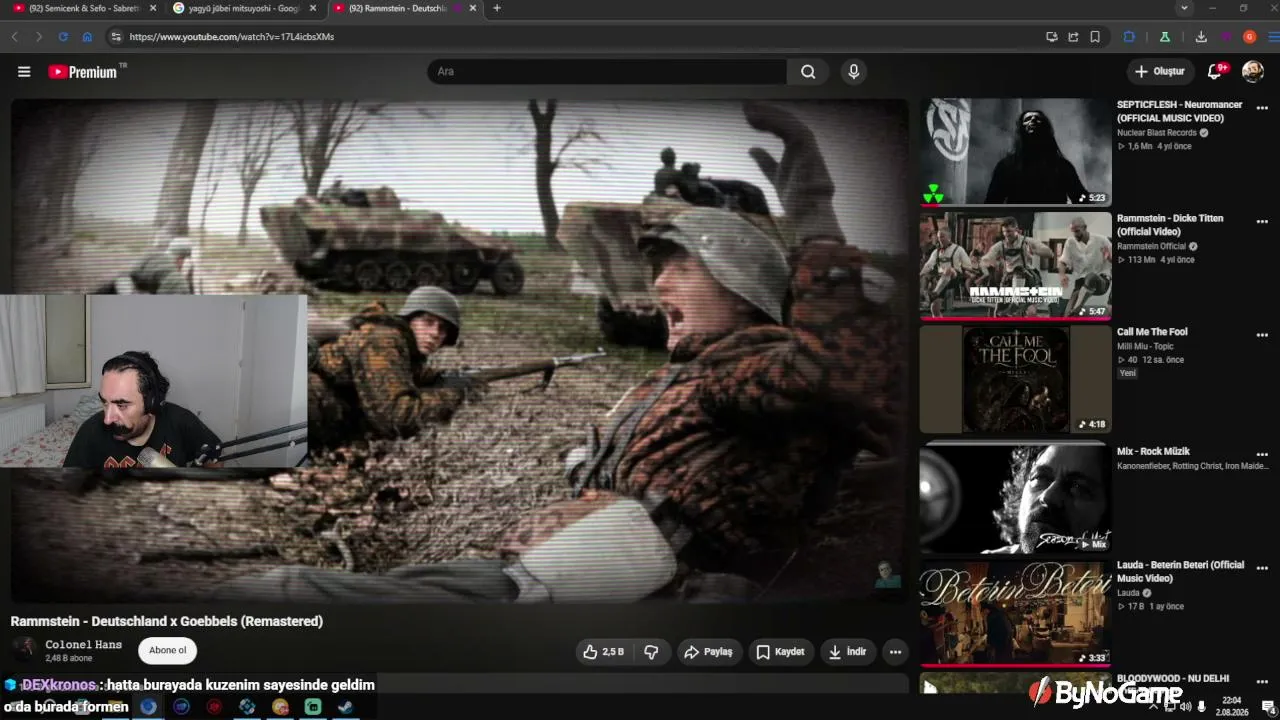This screenshot has width=1280, height=720.
Task: Switch to yagyū jūbei mitsuyoshi Google tab
Action: point(245,8)
